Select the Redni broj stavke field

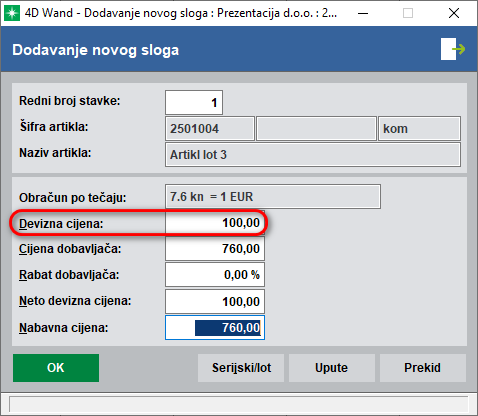pyautogui.click(x=194, y=102)
